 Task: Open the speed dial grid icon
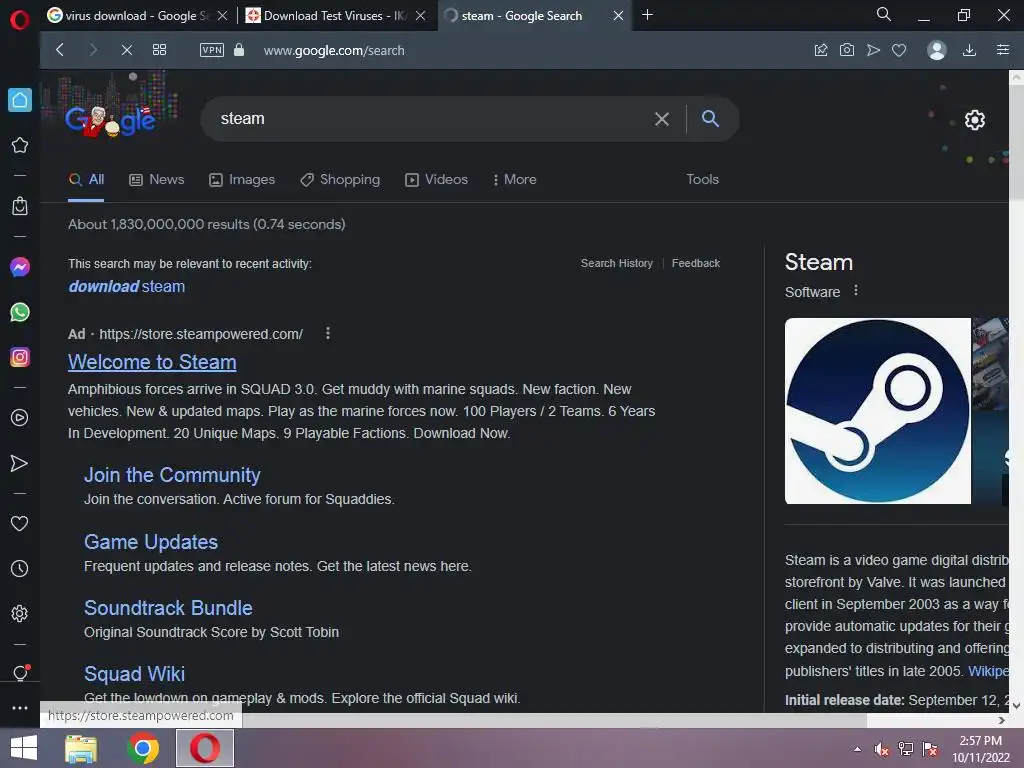159,50
